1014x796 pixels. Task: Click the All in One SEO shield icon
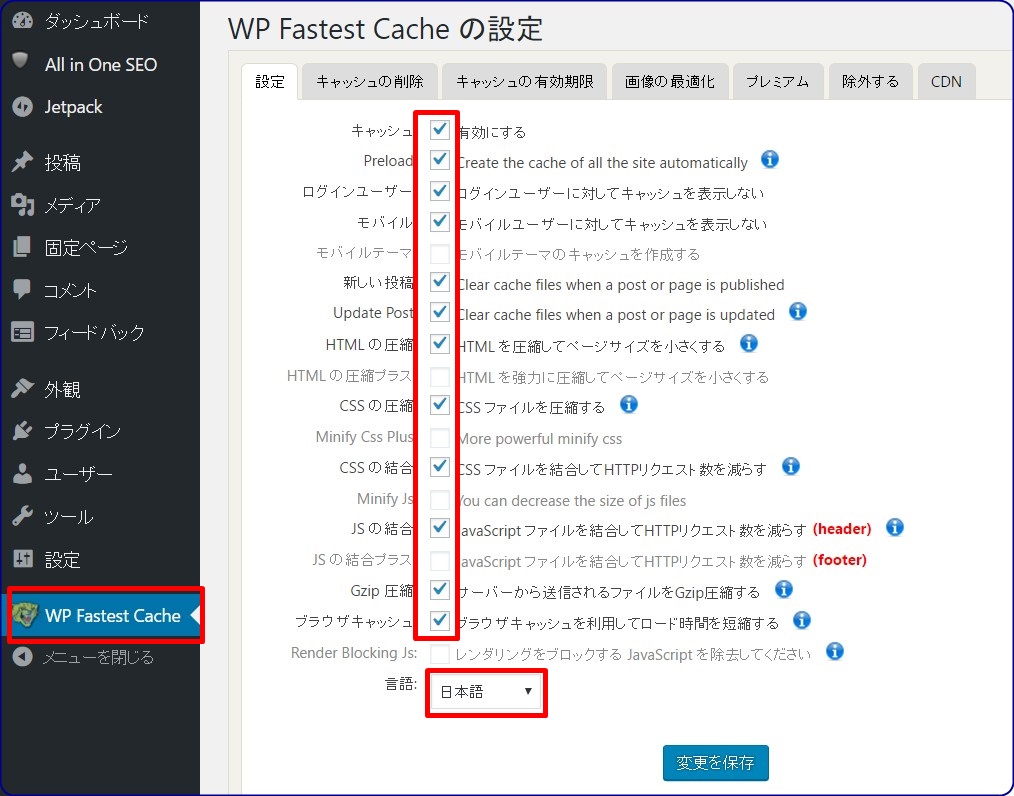pyautogui.click(x=21, y=61)
